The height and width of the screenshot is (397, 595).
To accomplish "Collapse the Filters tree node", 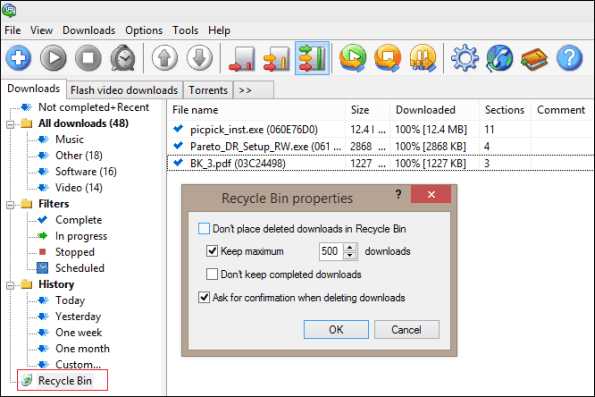I will 10,205.
